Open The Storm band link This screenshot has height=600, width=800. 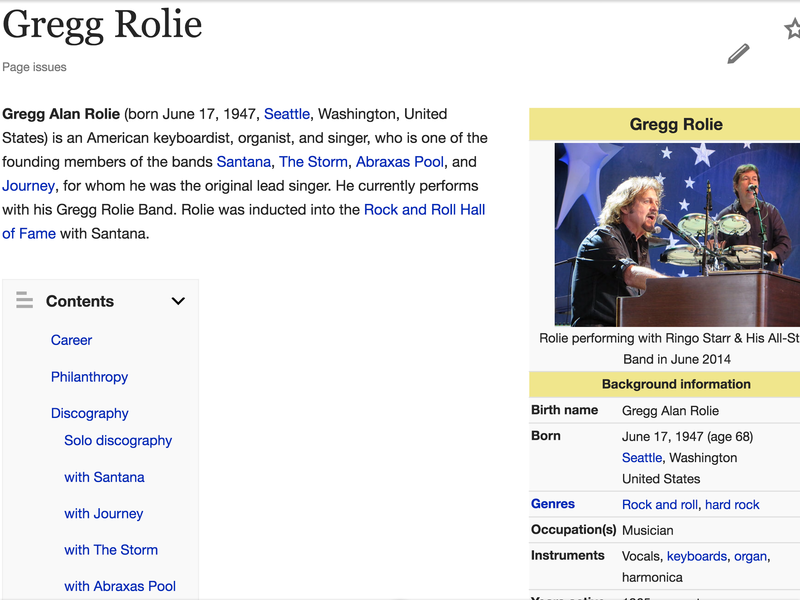(x=313, y=162)
